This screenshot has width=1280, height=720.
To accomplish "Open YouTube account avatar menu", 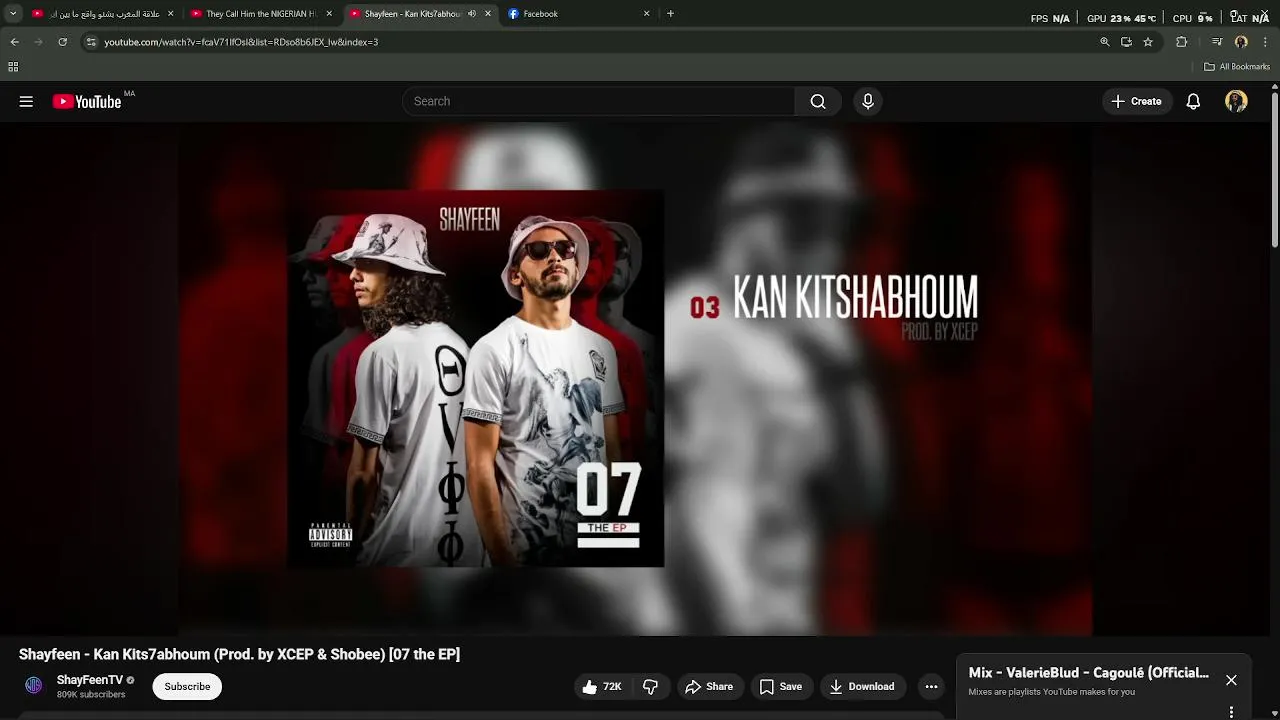I will coord(1236,101).
